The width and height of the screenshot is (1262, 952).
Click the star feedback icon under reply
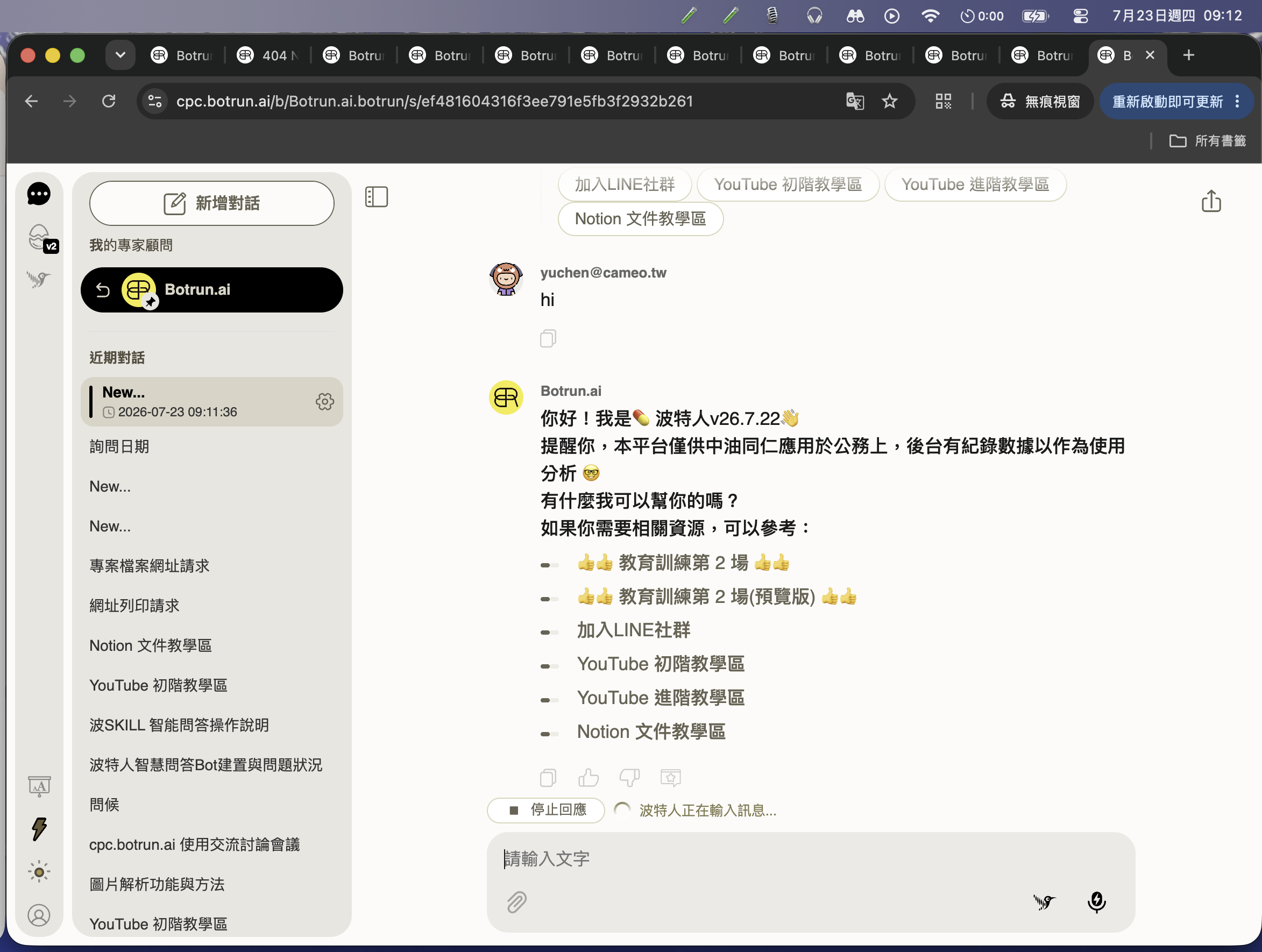pos(670,777)
